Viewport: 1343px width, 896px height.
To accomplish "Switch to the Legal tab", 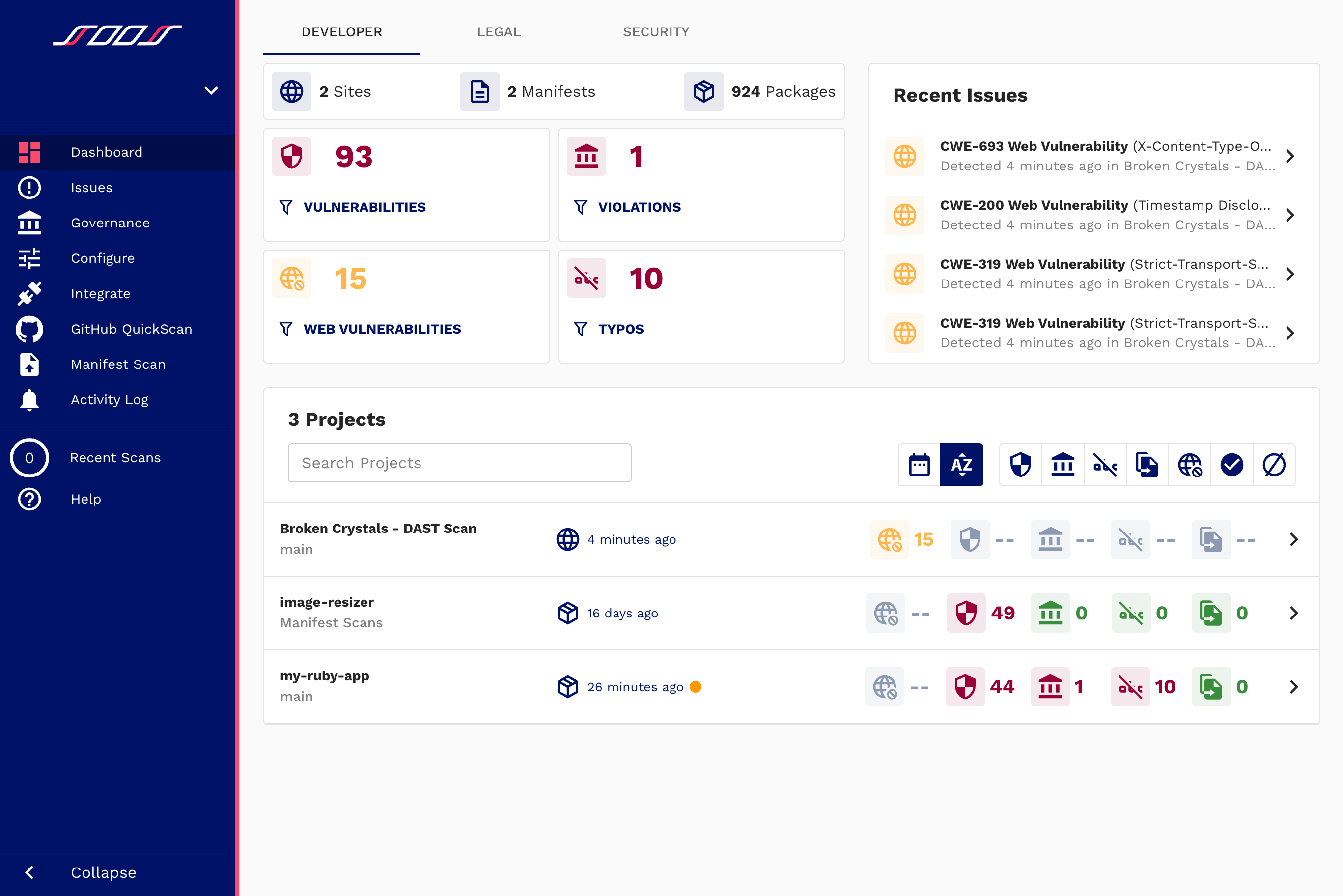I will (499, 32).
